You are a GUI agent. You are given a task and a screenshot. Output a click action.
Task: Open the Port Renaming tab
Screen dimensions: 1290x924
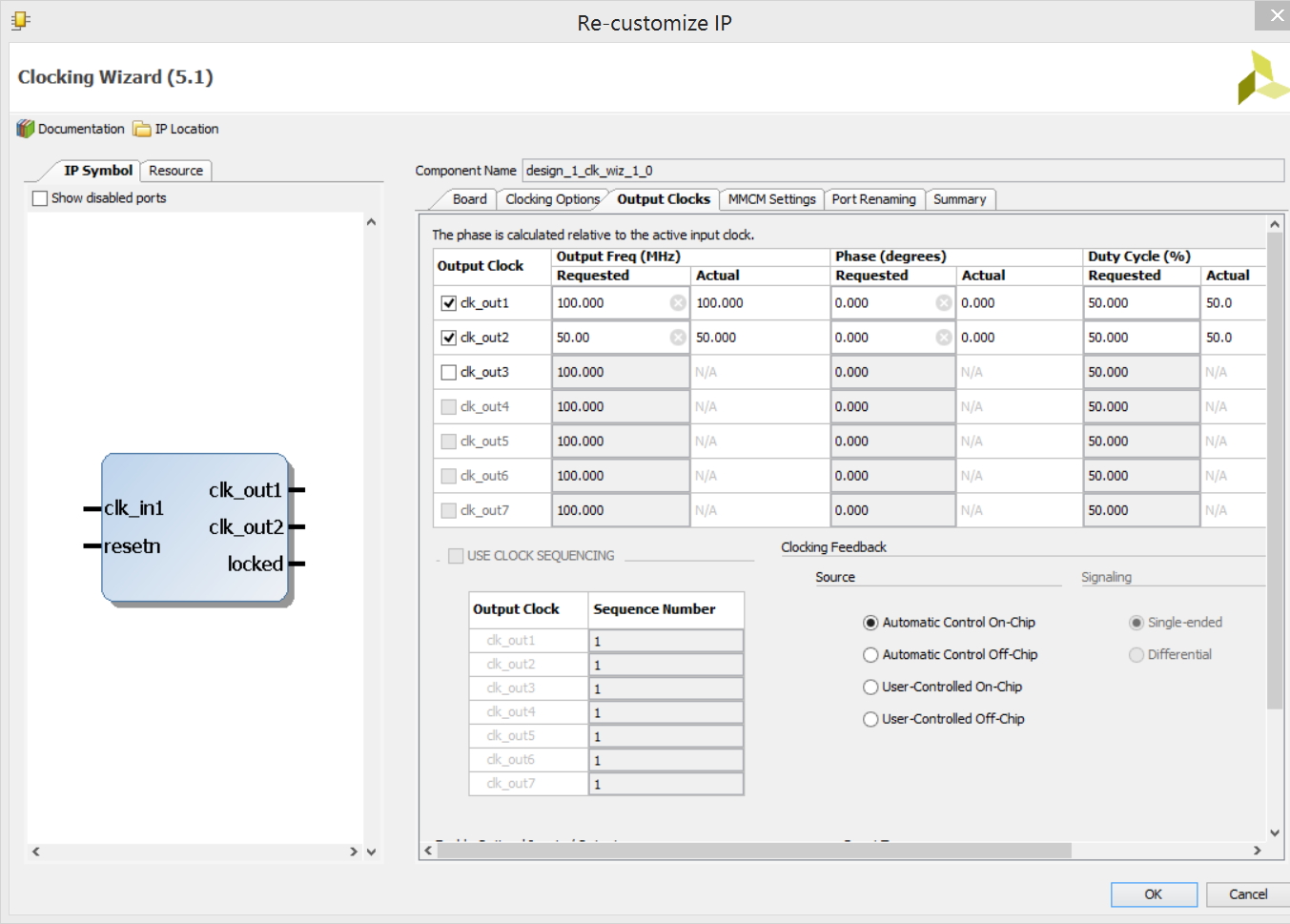[x=873, y=199]
